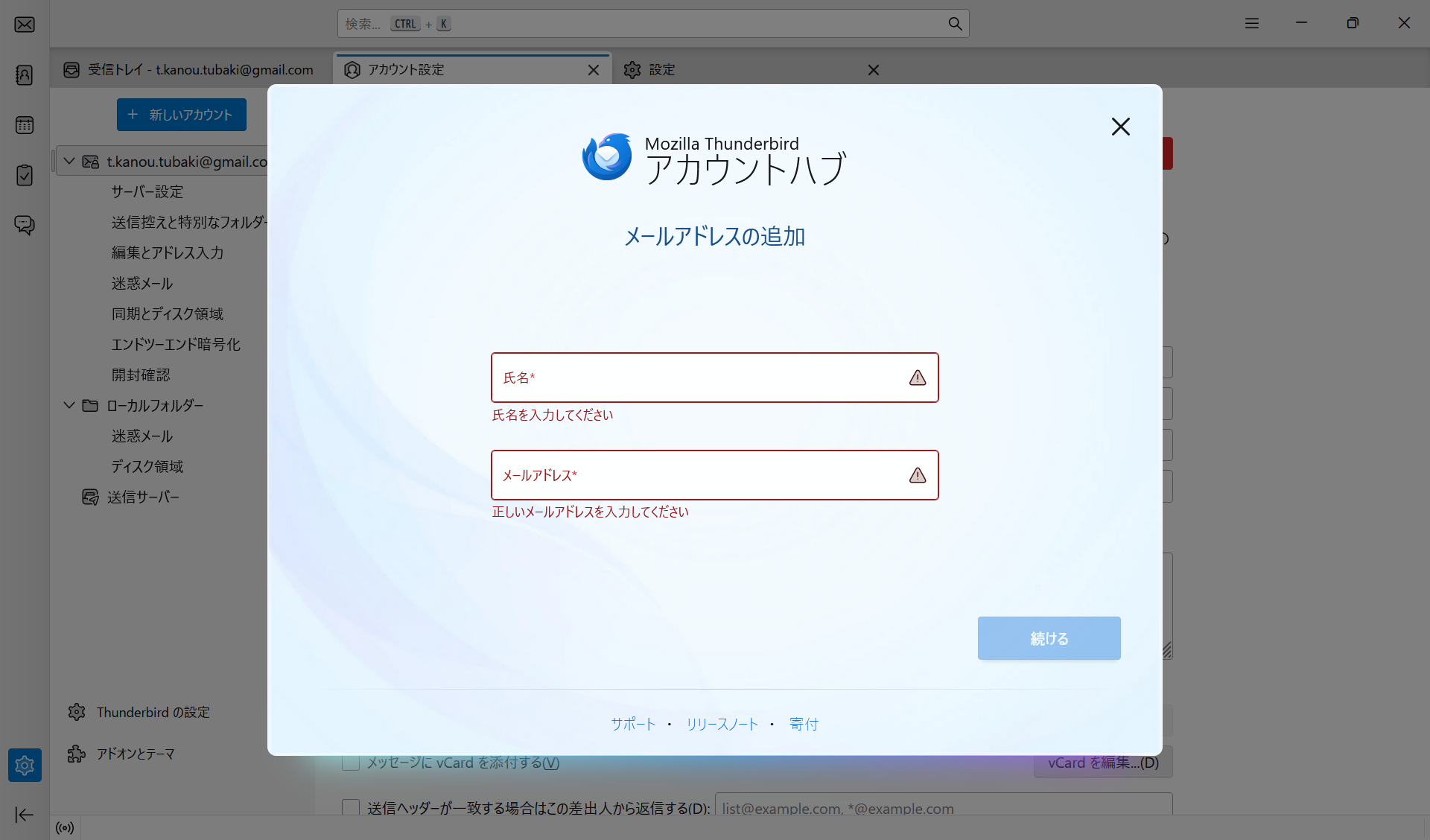1430x840 pixels.
Task: Toggle reply-from-matching-header checkbox
Action: (x=351, y=808)
